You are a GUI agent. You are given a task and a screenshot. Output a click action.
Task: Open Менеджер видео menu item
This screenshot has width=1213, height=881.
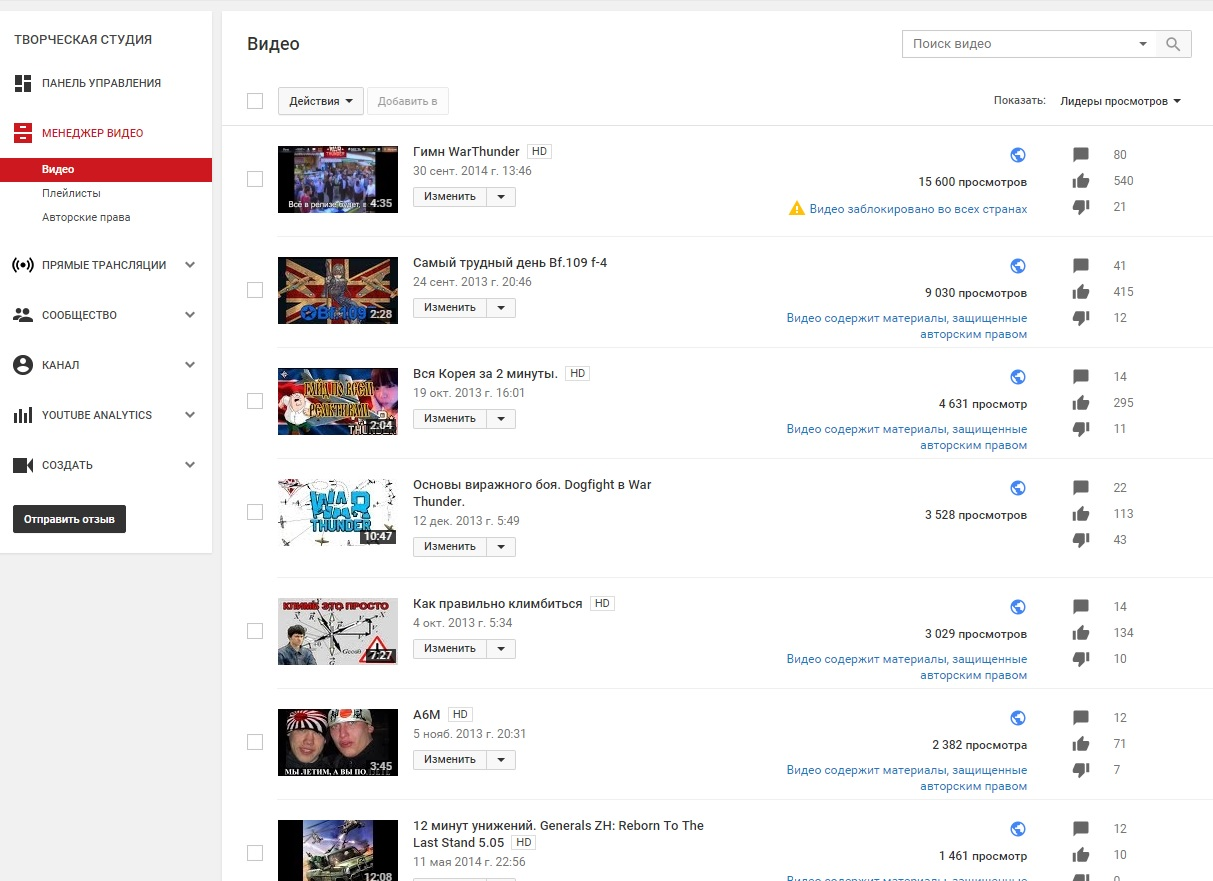(x=92, y=133)
